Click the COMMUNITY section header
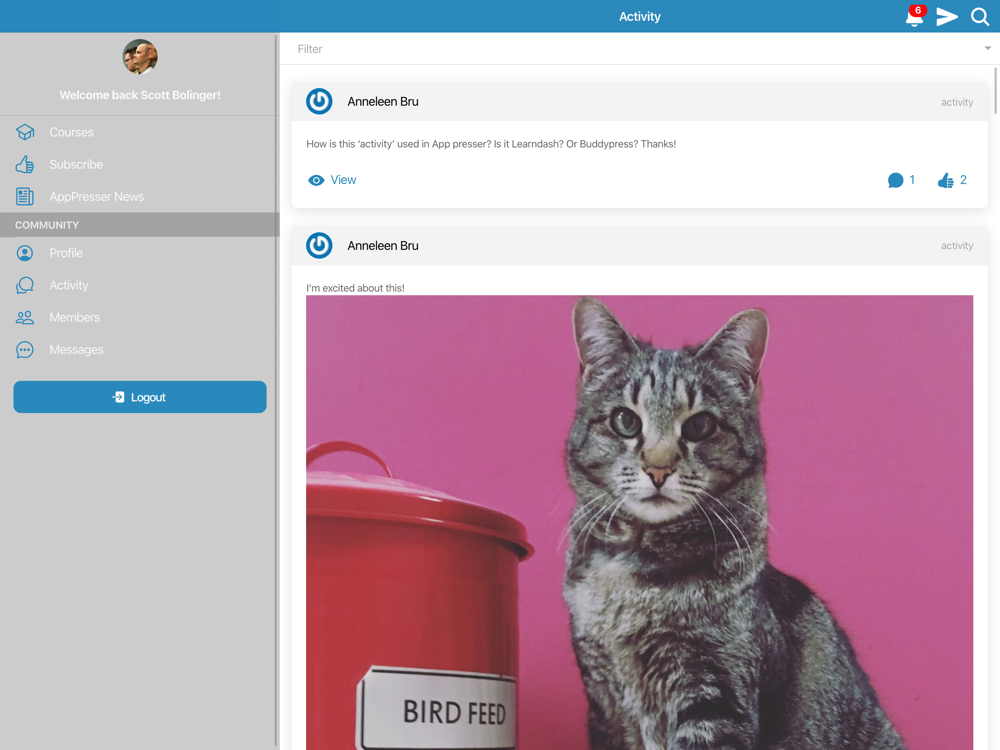The height and width of the screenshot is (750, 1000). pyautogui.click(x=140, y=225)
